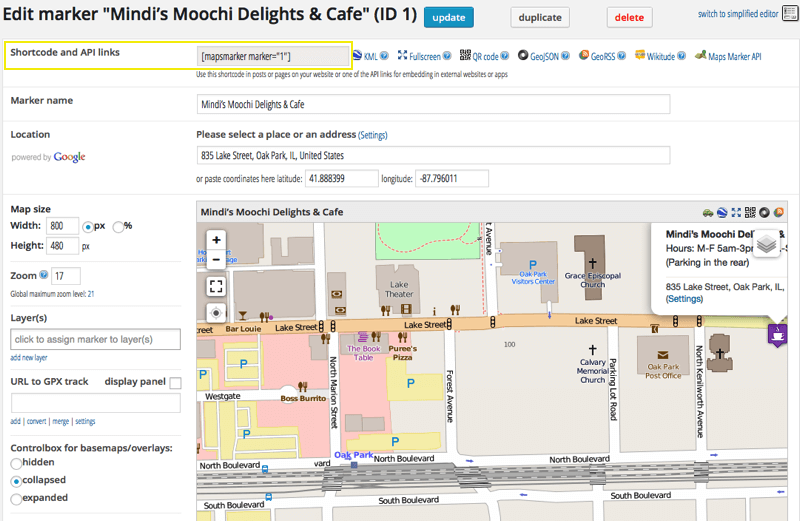Click the locate-me map control

216,313
